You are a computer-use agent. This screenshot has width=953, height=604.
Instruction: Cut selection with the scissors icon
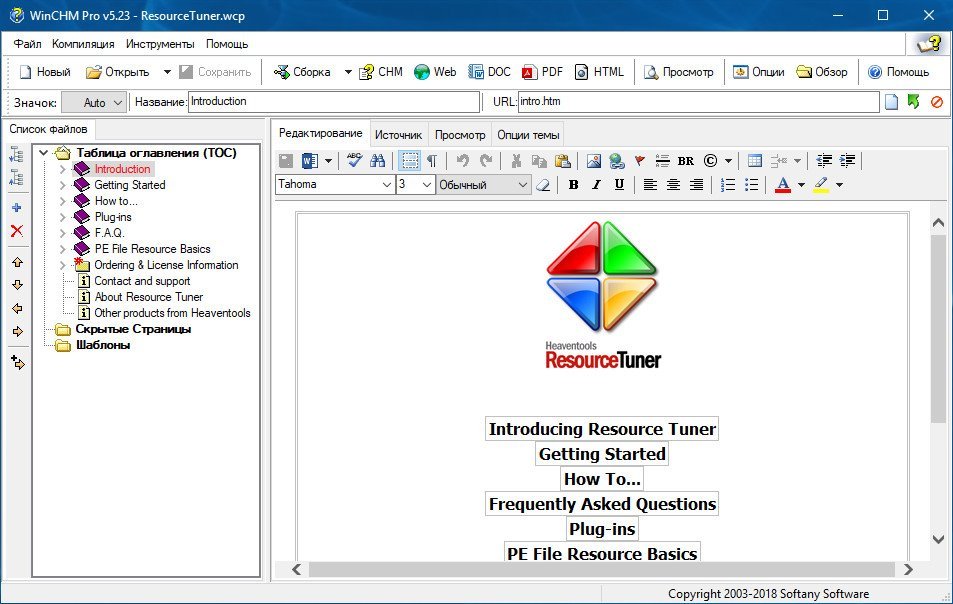tap(516, 160)
